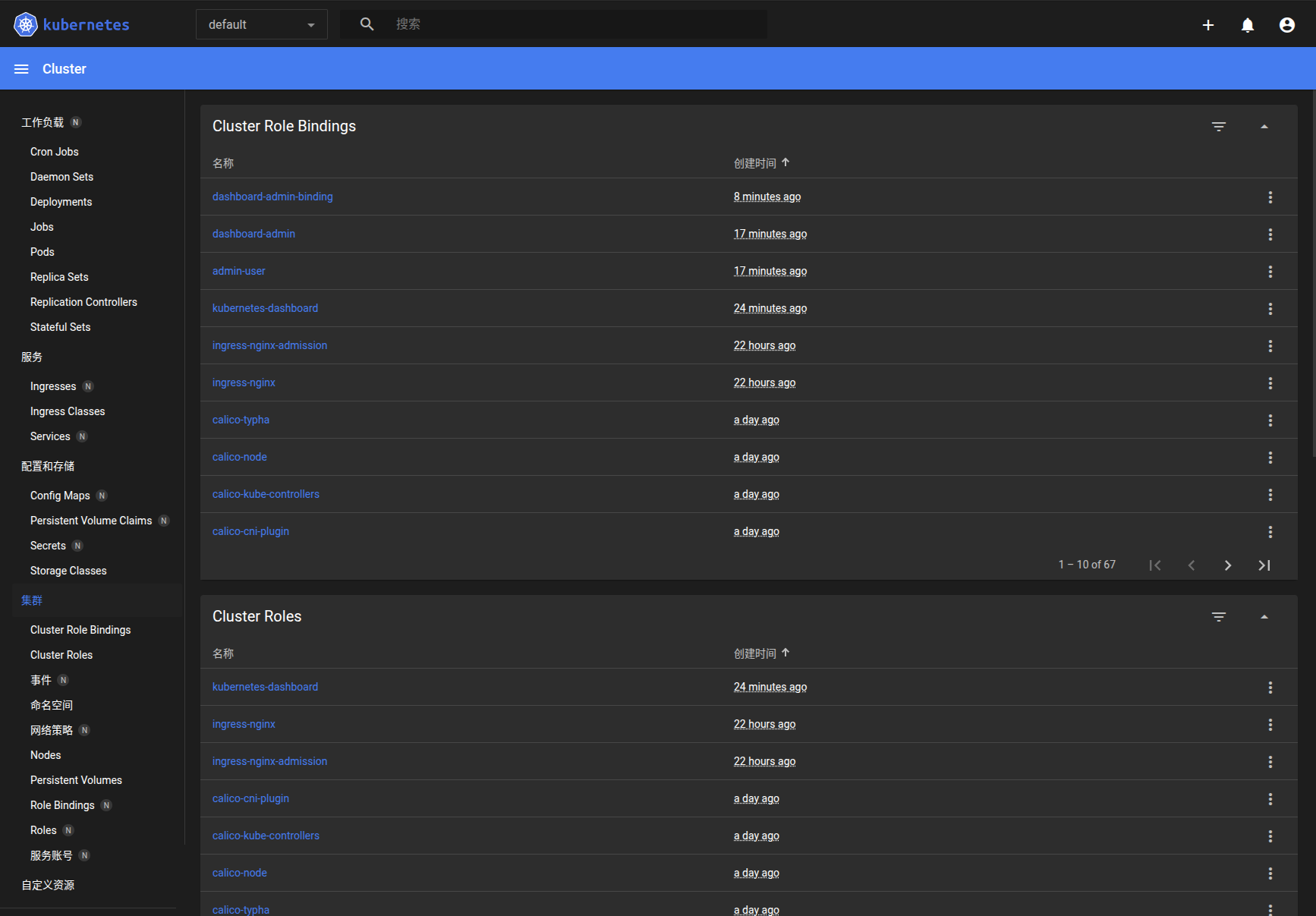Image resolution: width=1316 pixels, height=916 pixels.
Task: Open Config Maps in sidebar
Action: coord(60,496)
